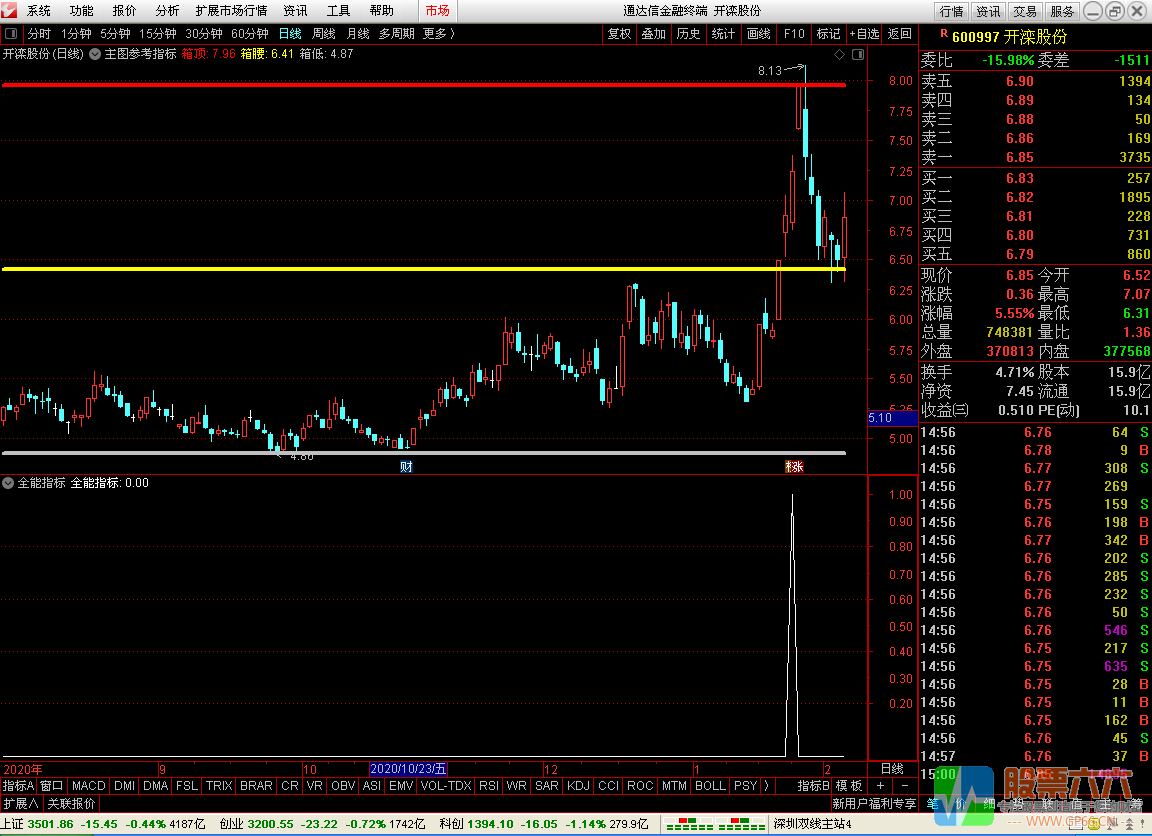Image resolution: width=1152 pixels, height=836 pixels.
Task: Open the 工具 menu
Action: click(x=339, y=10)
